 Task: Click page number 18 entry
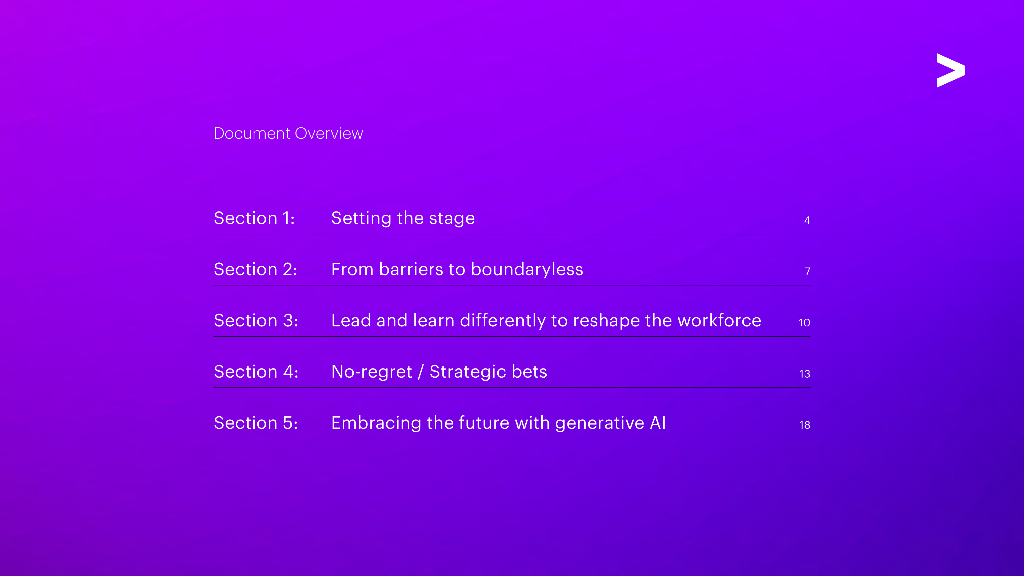click(x=804, y=425)
